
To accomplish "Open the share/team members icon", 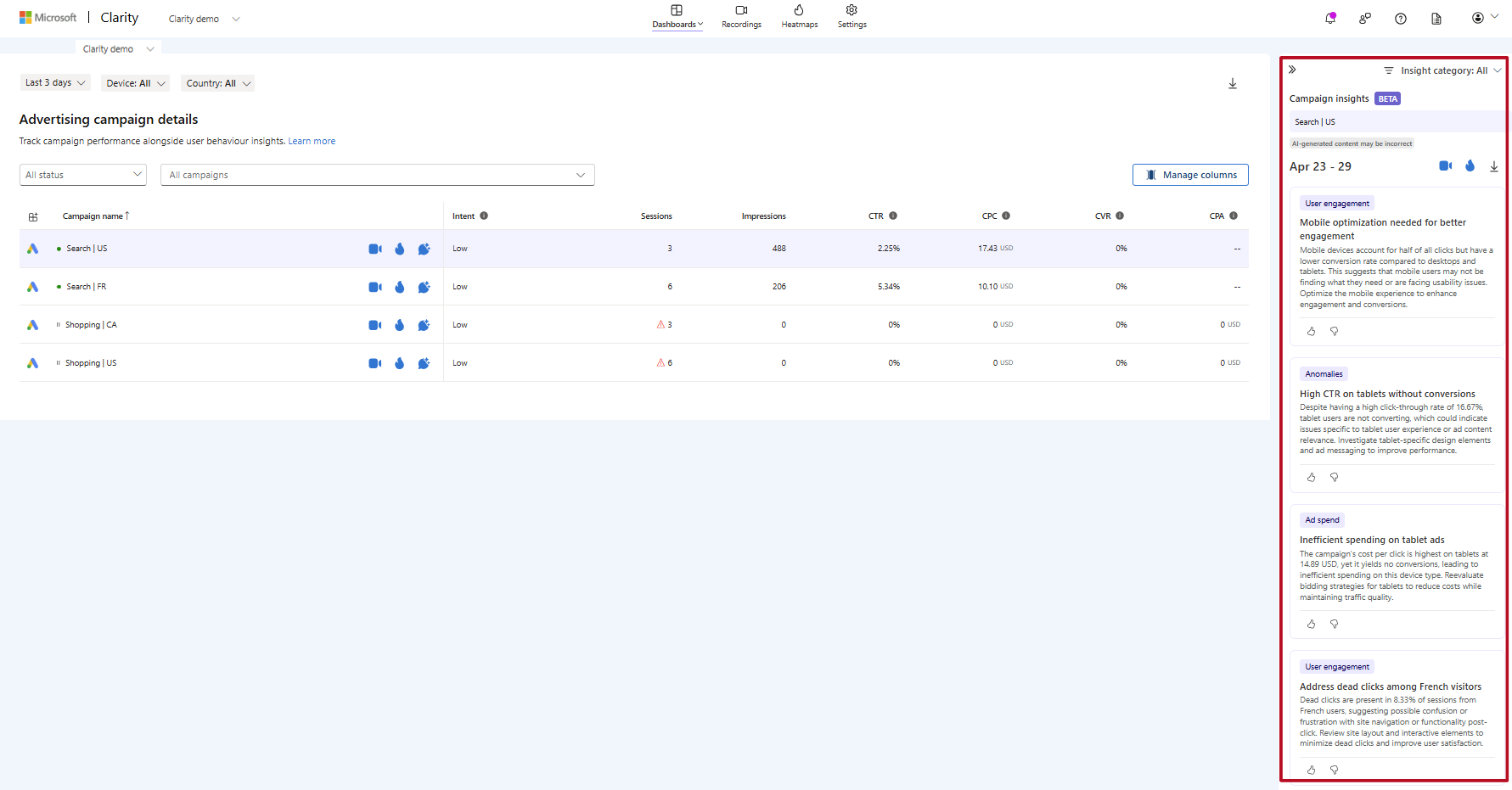I will 1365,18.
